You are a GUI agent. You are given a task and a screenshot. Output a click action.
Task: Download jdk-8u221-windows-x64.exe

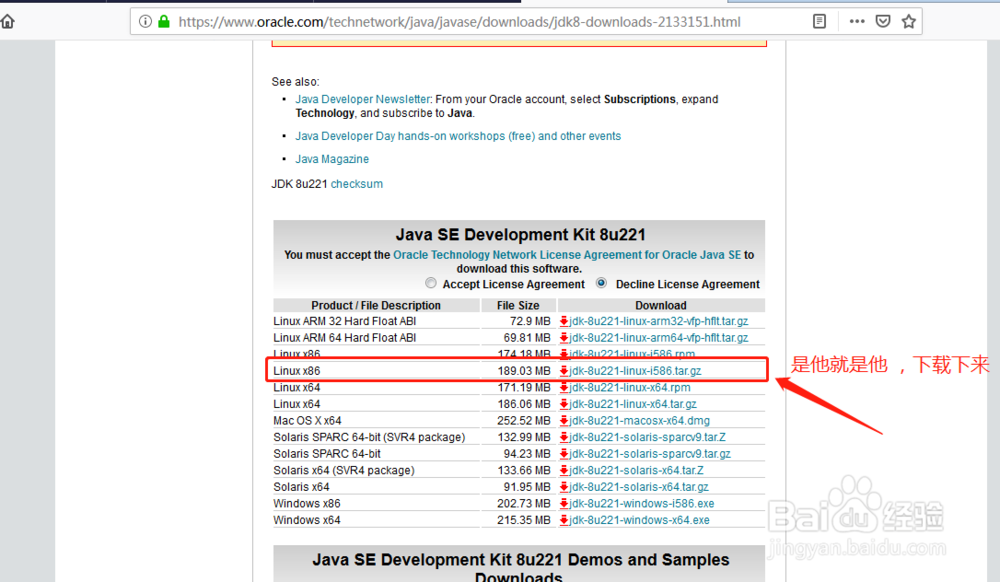(x=640, y=520)
